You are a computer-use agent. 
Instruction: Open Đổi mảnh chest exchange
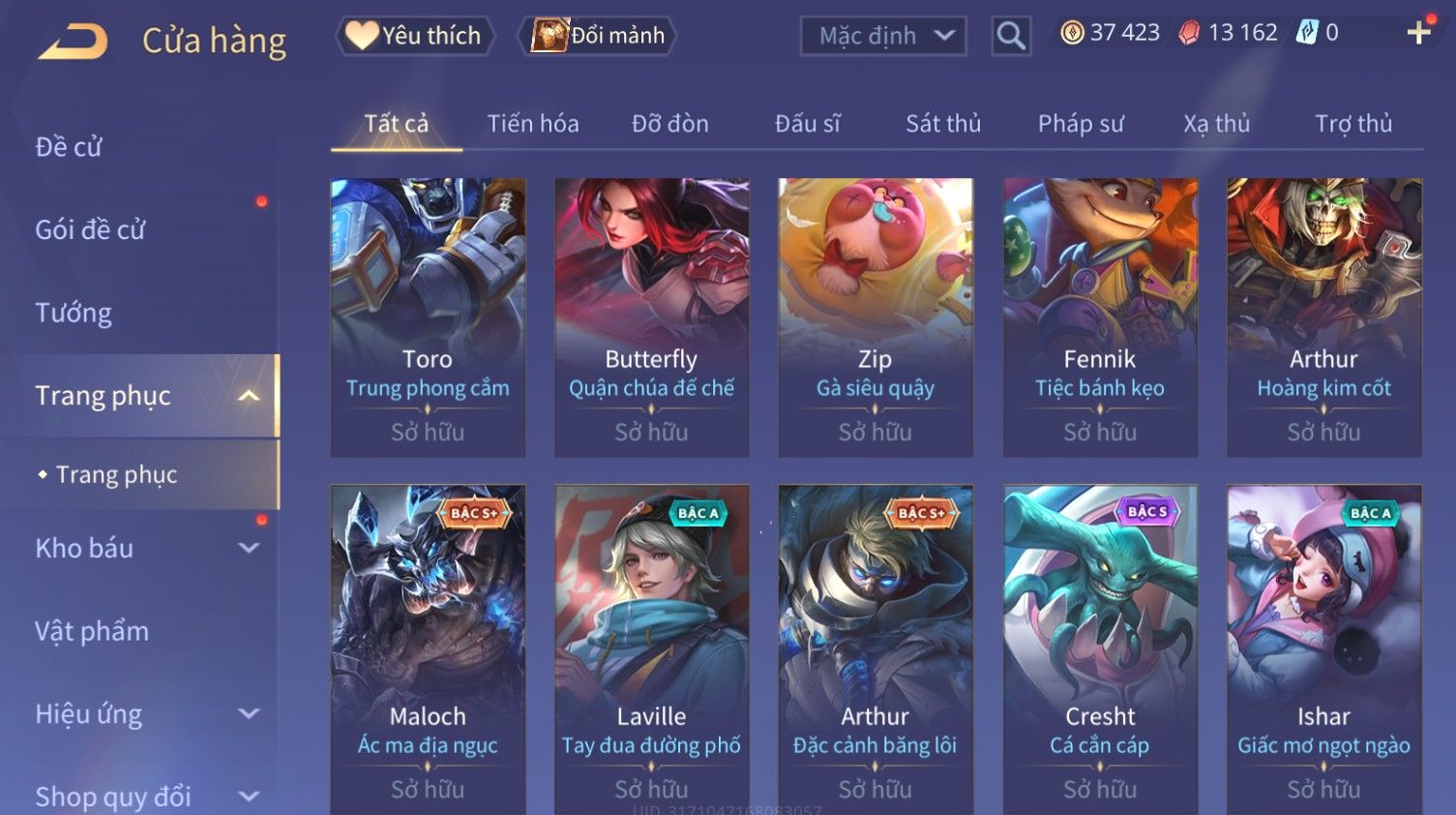[x=597, y=36]
